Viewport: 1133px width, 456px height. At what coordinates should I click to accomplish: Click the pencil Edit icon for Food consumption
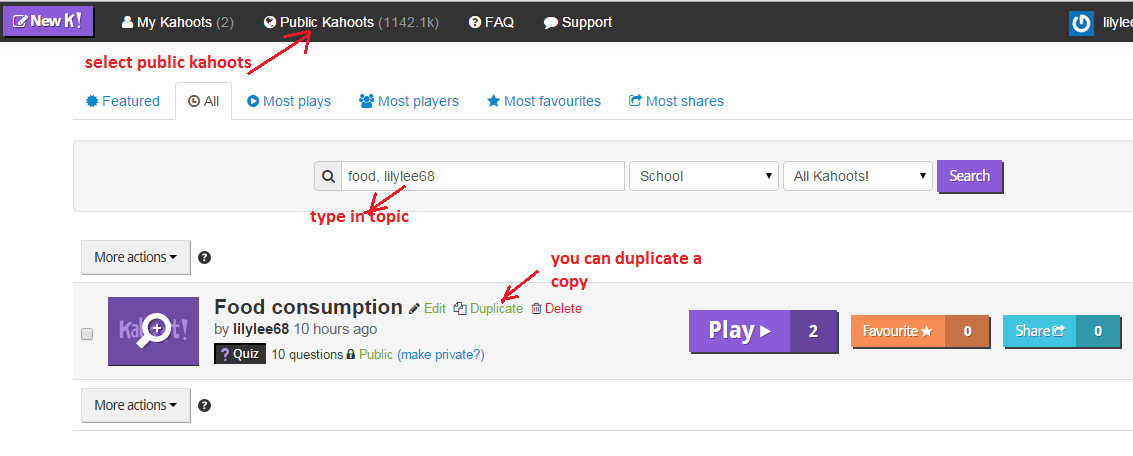(414, 309)
